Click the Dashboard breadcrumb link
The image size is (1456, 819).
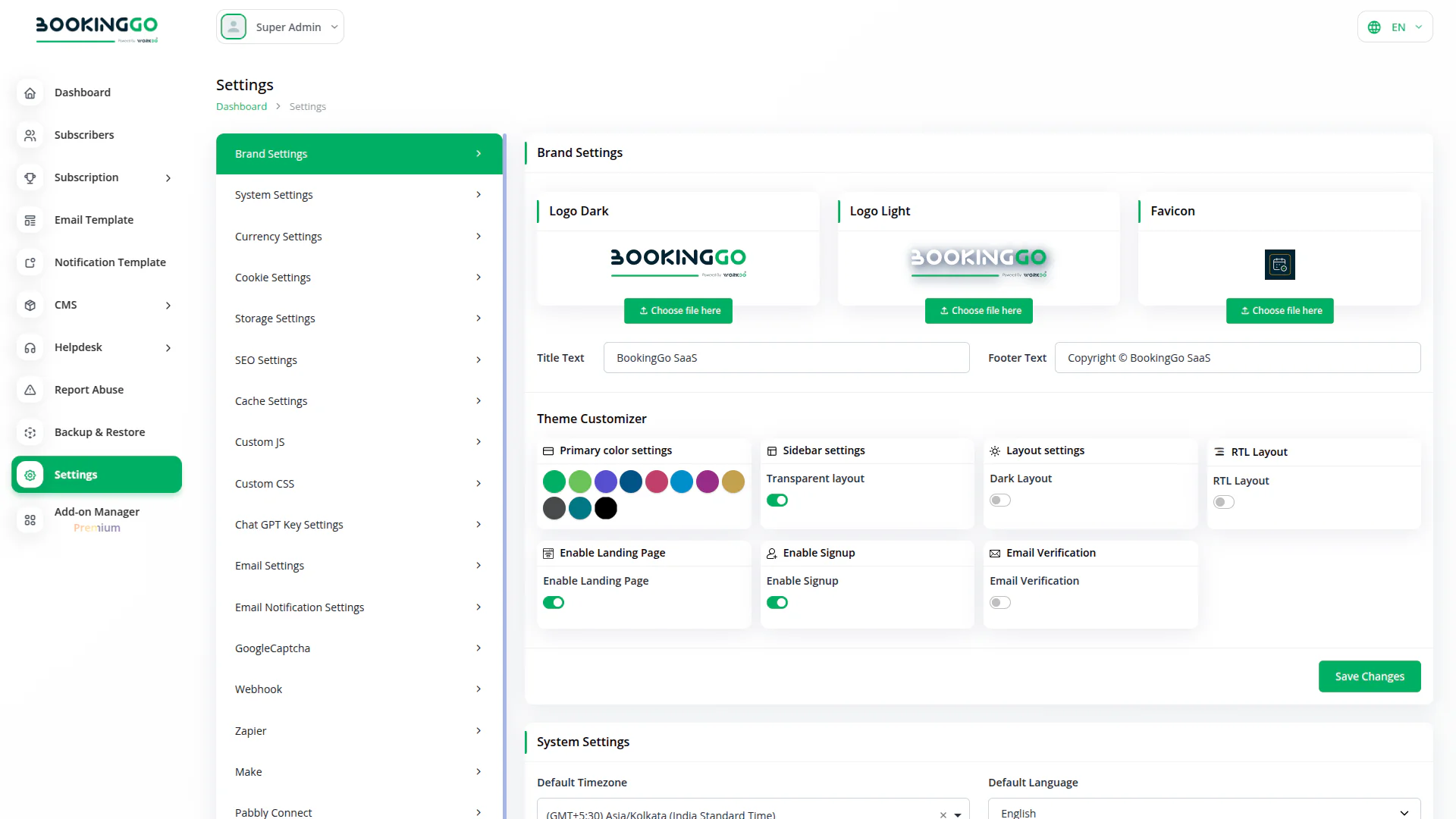point(241,107)
